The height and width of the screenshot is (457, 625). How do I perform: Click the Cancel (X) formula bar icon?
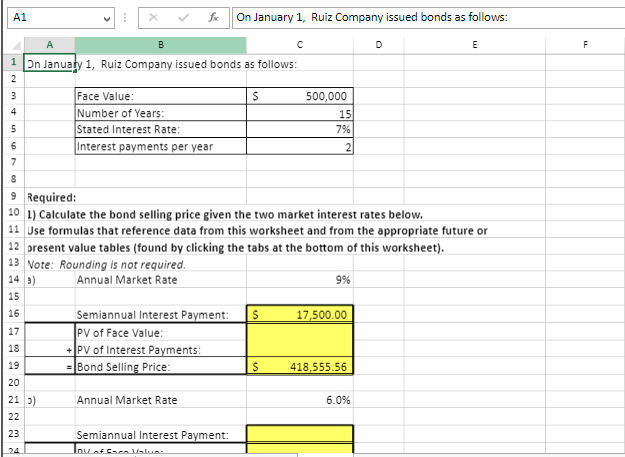pos(153,18)
